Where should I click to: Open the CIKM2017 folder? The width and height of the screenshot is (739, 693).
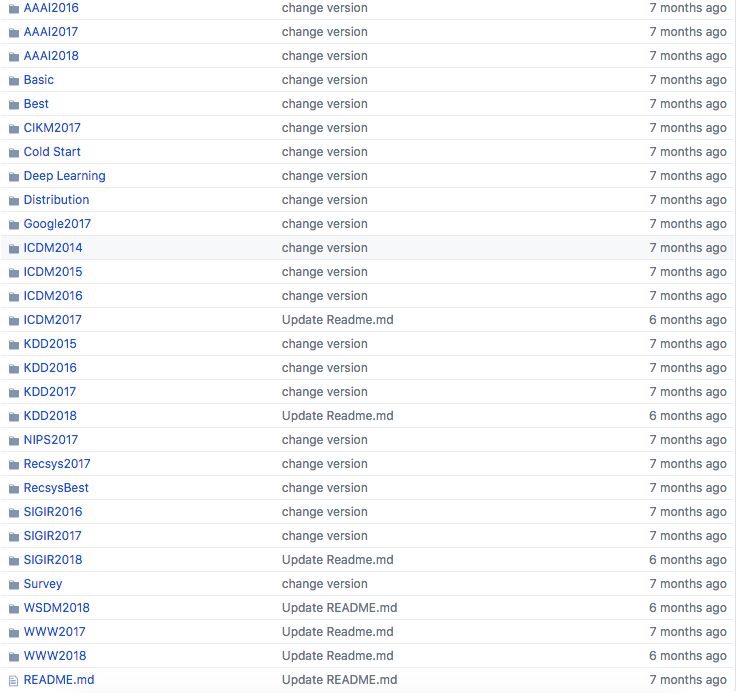click(x=52, y=128)
